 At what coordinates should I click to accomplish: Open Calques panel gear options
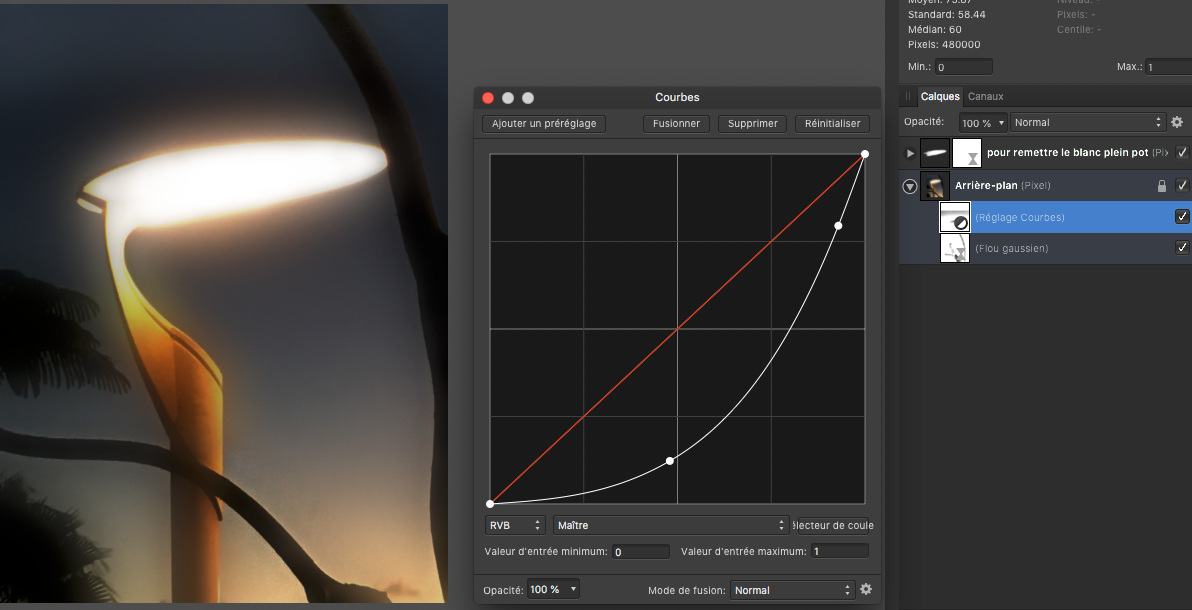coord(1177,122)
